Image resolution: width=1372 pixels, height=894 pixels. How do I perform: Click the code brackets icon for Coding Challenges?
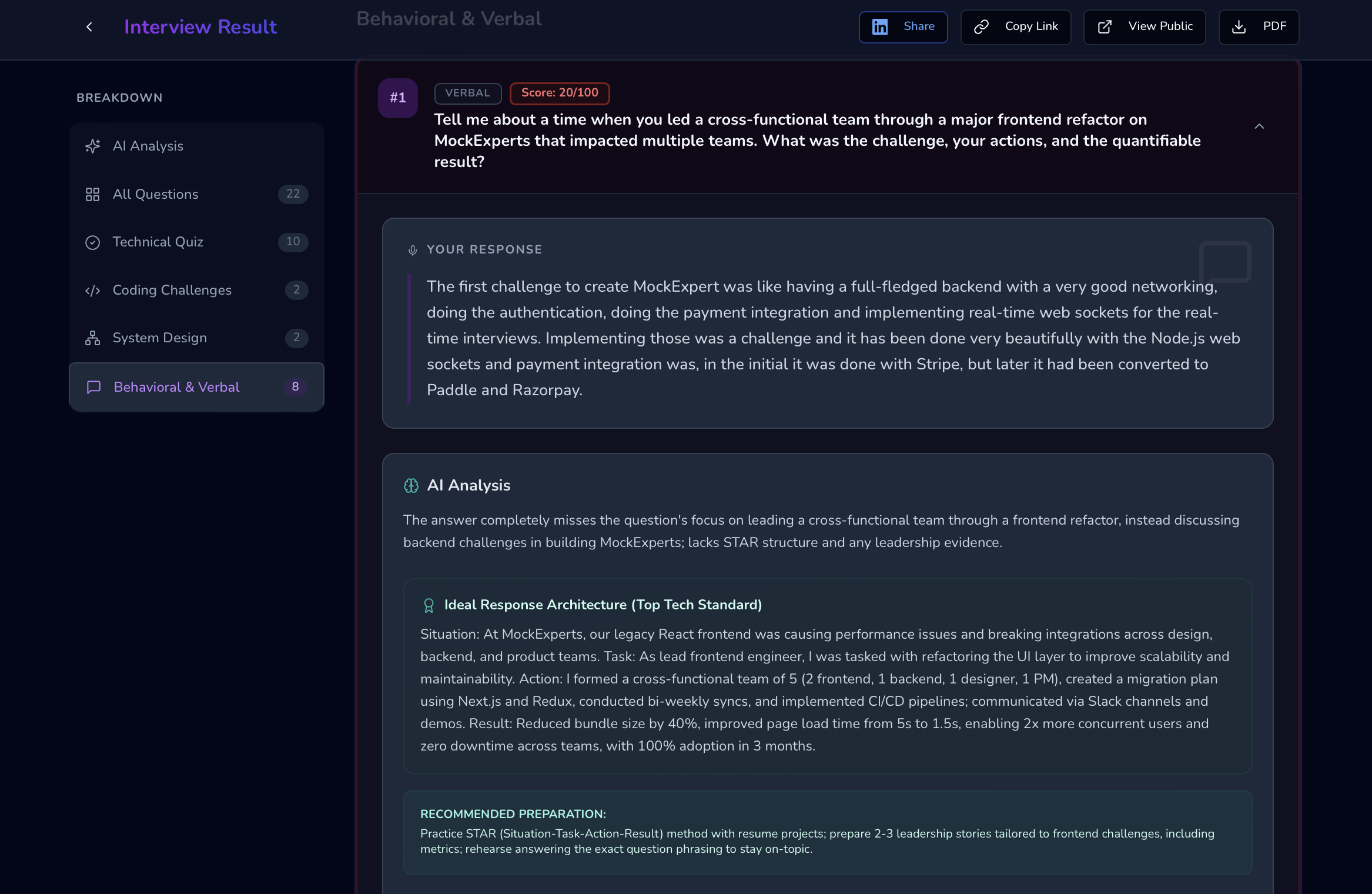coord(93,291)
